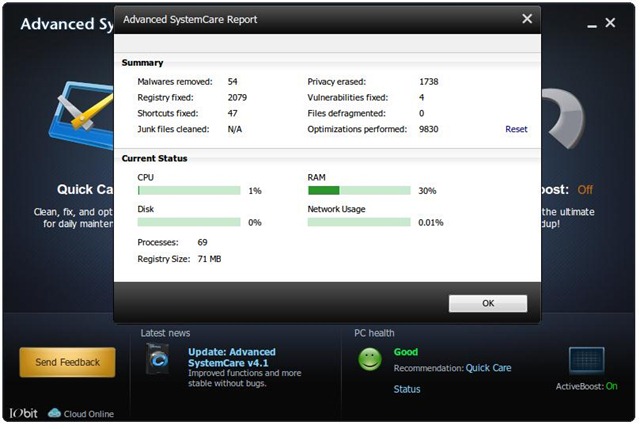
Task: Open the Quick Care recommendation link
Action: point(488,368)
